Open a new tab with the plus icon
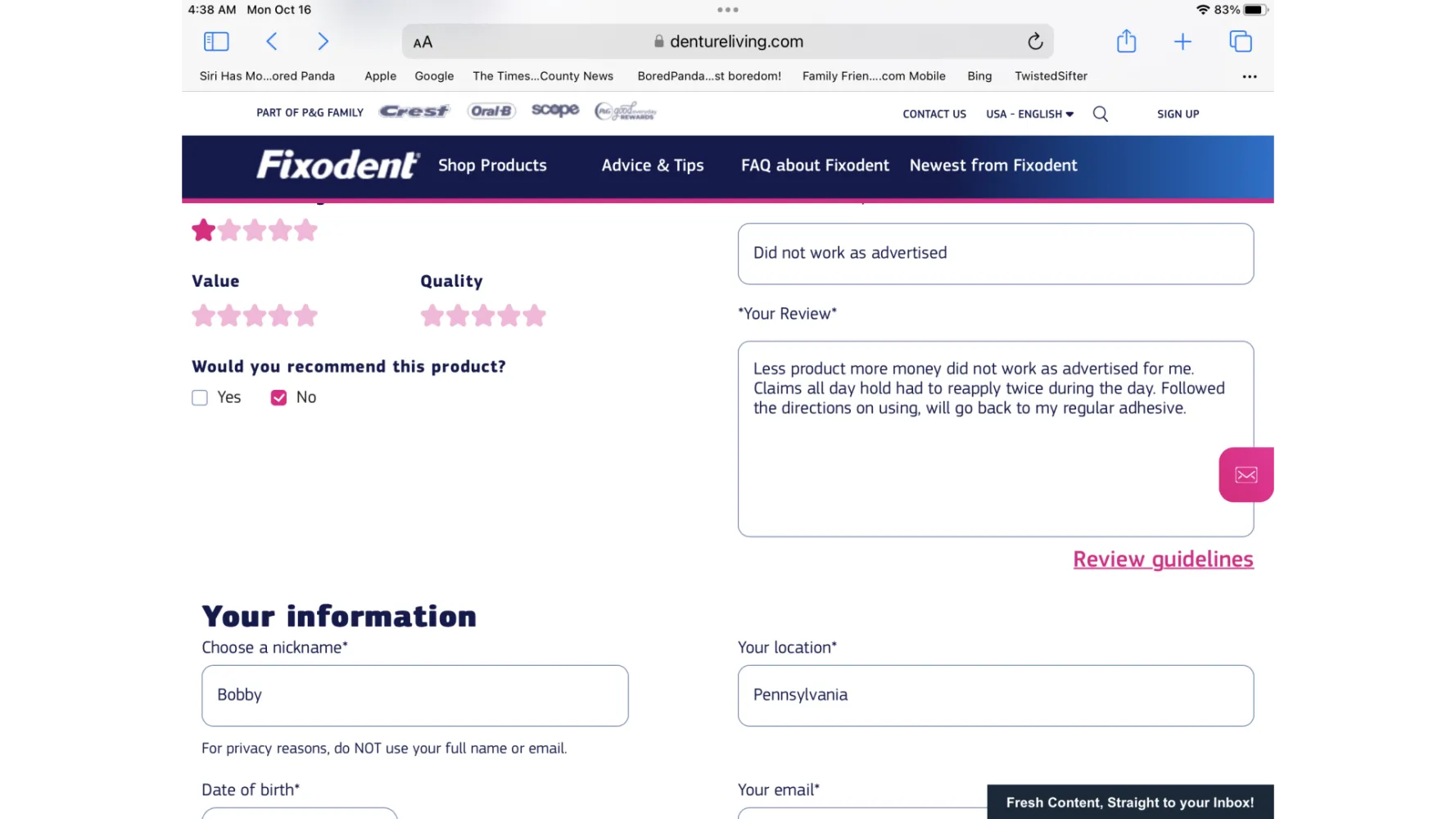This screenshot has height=819, width=1456. pos(1182,41)
